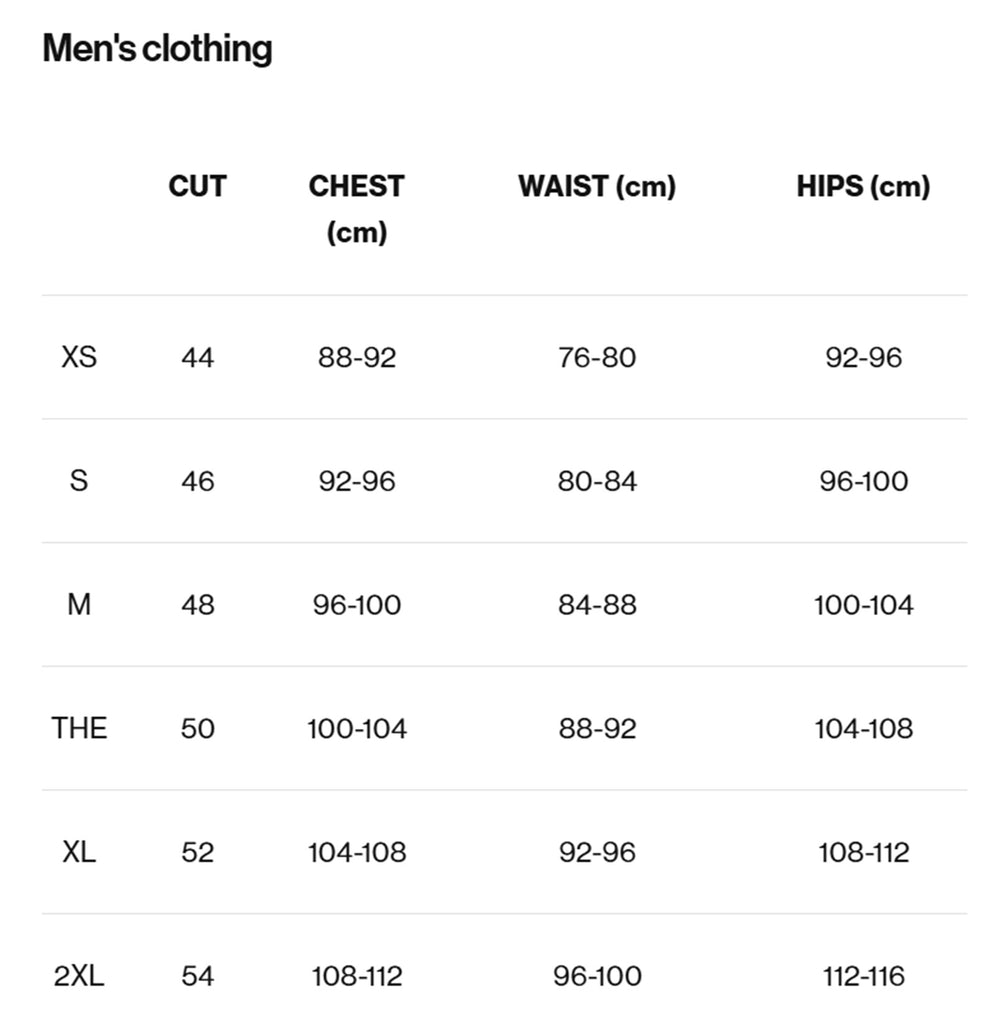Select the M size row label
984x1024 pixels.
(79, 605)
